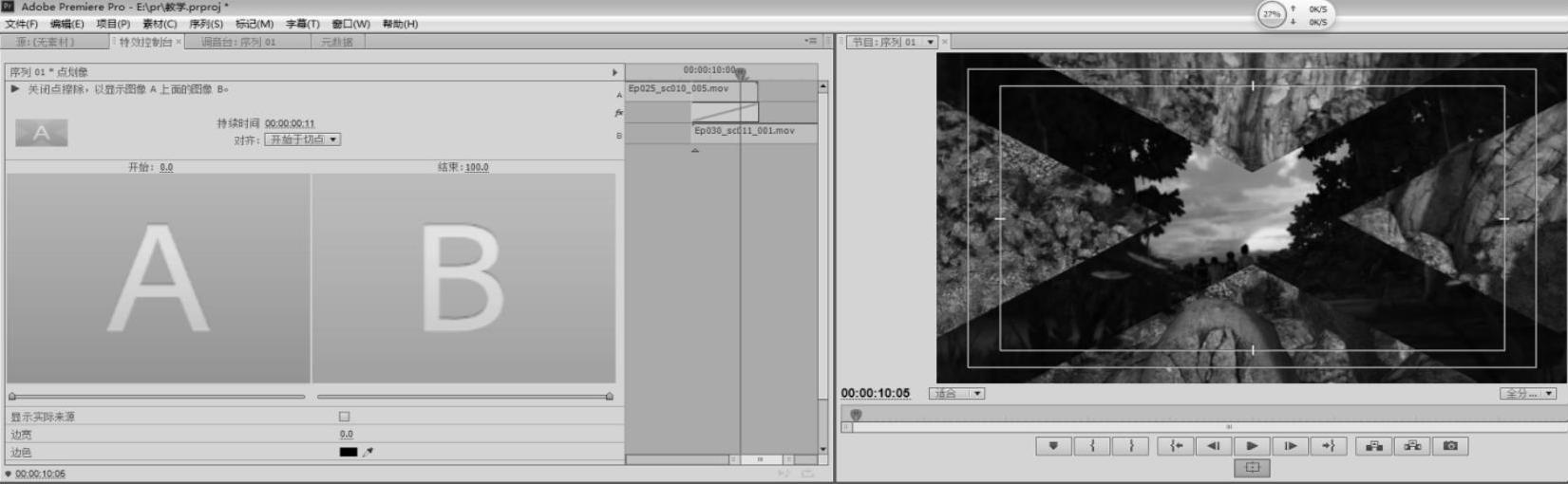Click the Add Marker button

pos(1053,446)
